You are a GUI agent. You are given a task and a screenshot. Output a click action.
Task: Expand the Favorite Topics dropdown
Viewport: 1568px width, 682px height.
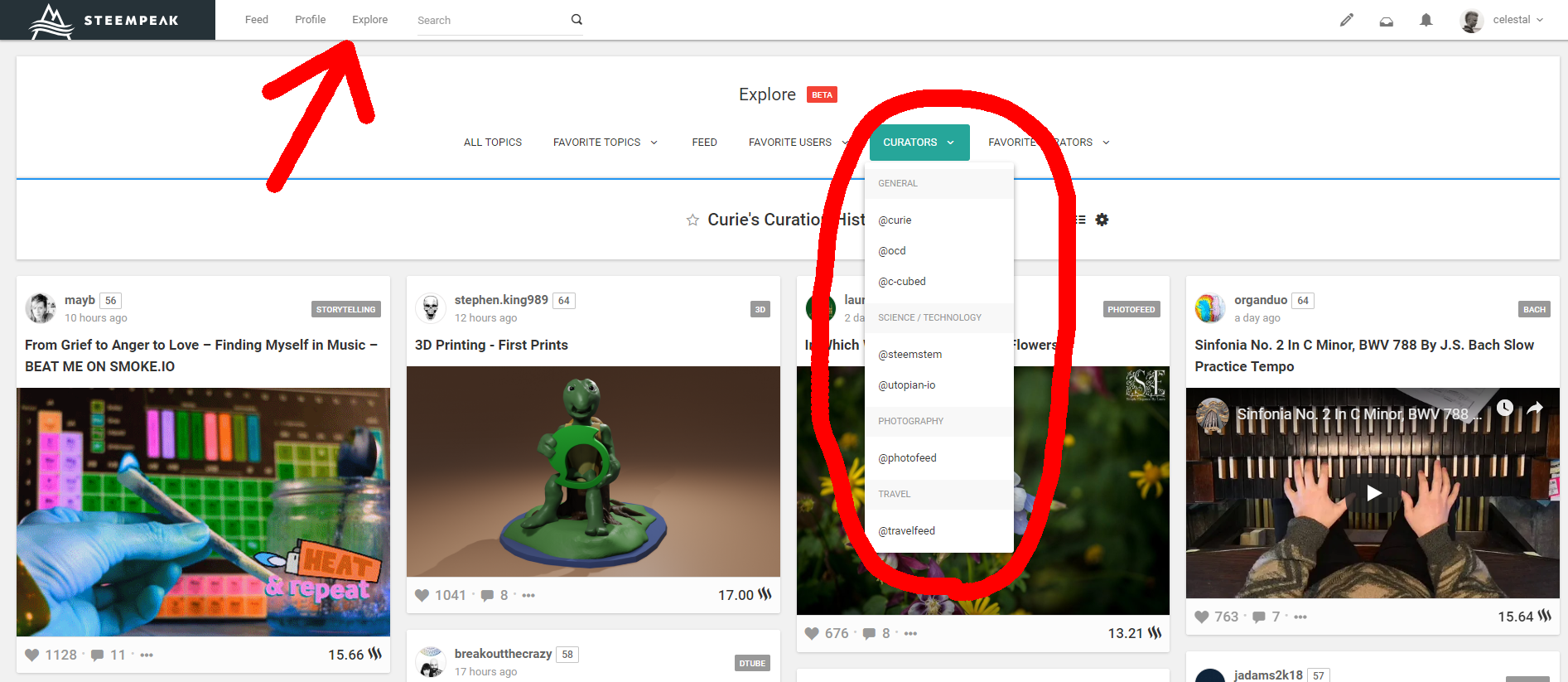tap(605, 143)
